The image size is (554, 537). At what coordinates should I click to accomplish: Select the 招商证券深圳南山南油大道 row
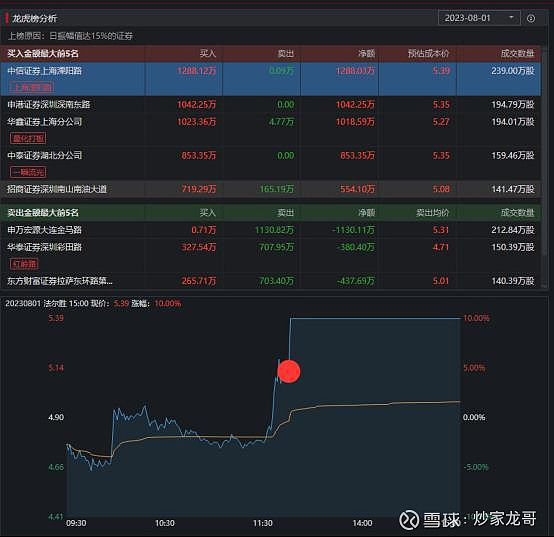coord(270,189)
